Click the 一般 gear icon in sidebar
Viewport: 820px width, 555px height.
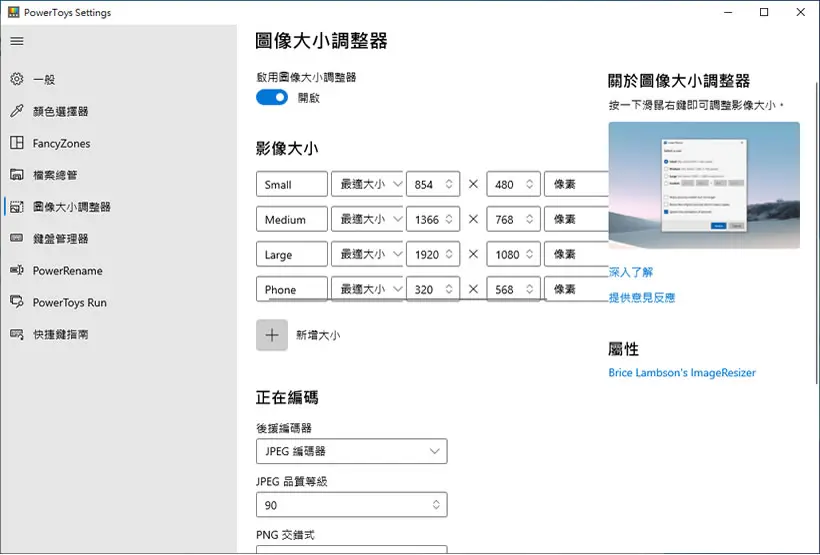pos(17,79)
